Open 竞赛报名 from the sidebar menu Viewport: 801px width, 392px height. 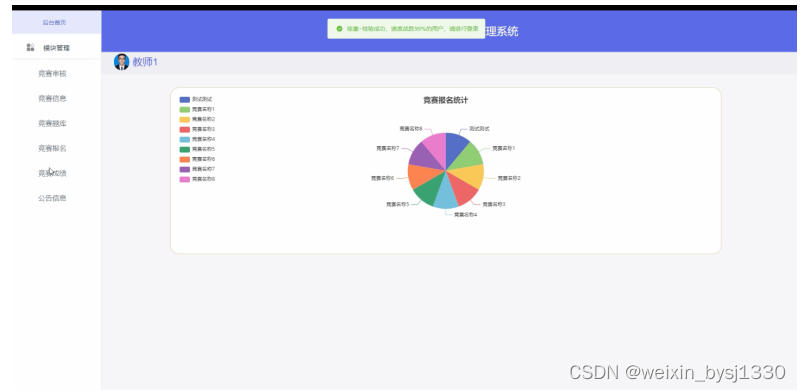coord(52,148)
